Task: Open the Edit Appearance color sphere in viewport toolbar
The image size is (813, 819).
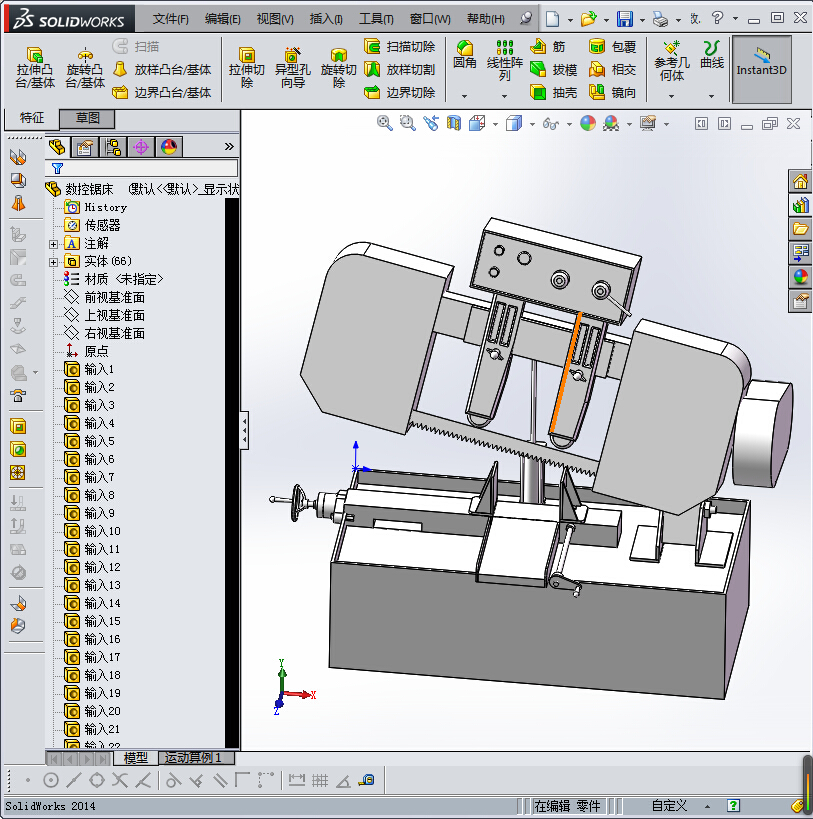Action: click(588, 123)
